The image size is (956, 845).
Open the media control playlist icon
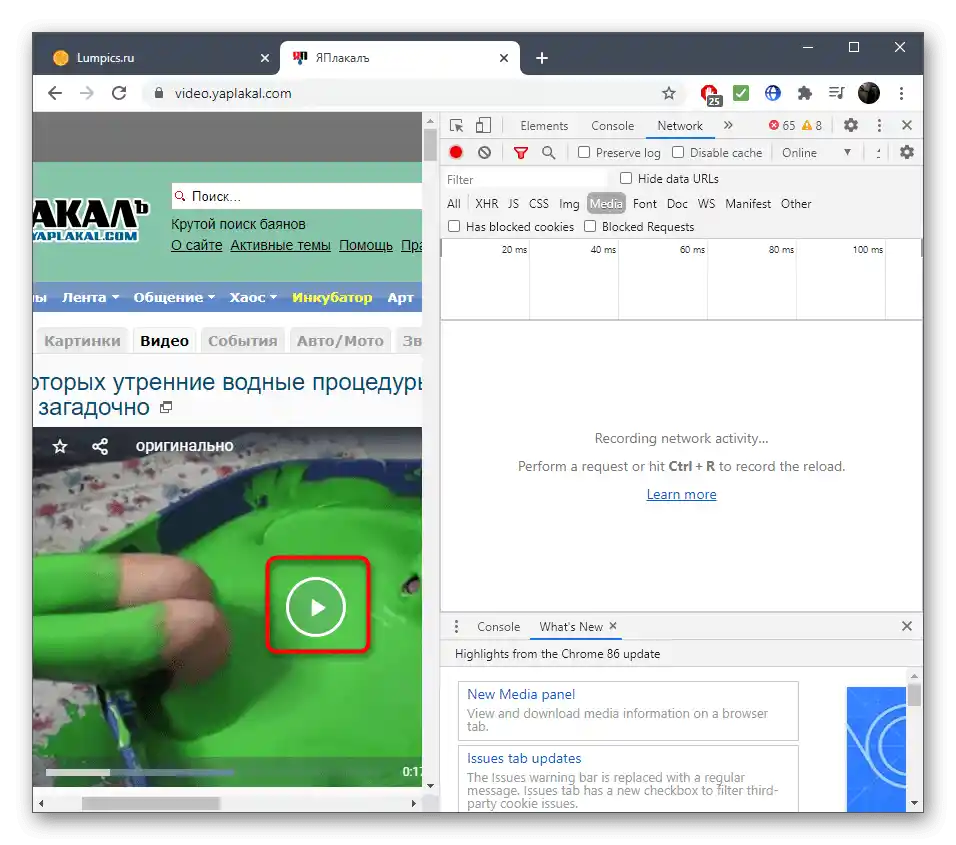(836, 93)
